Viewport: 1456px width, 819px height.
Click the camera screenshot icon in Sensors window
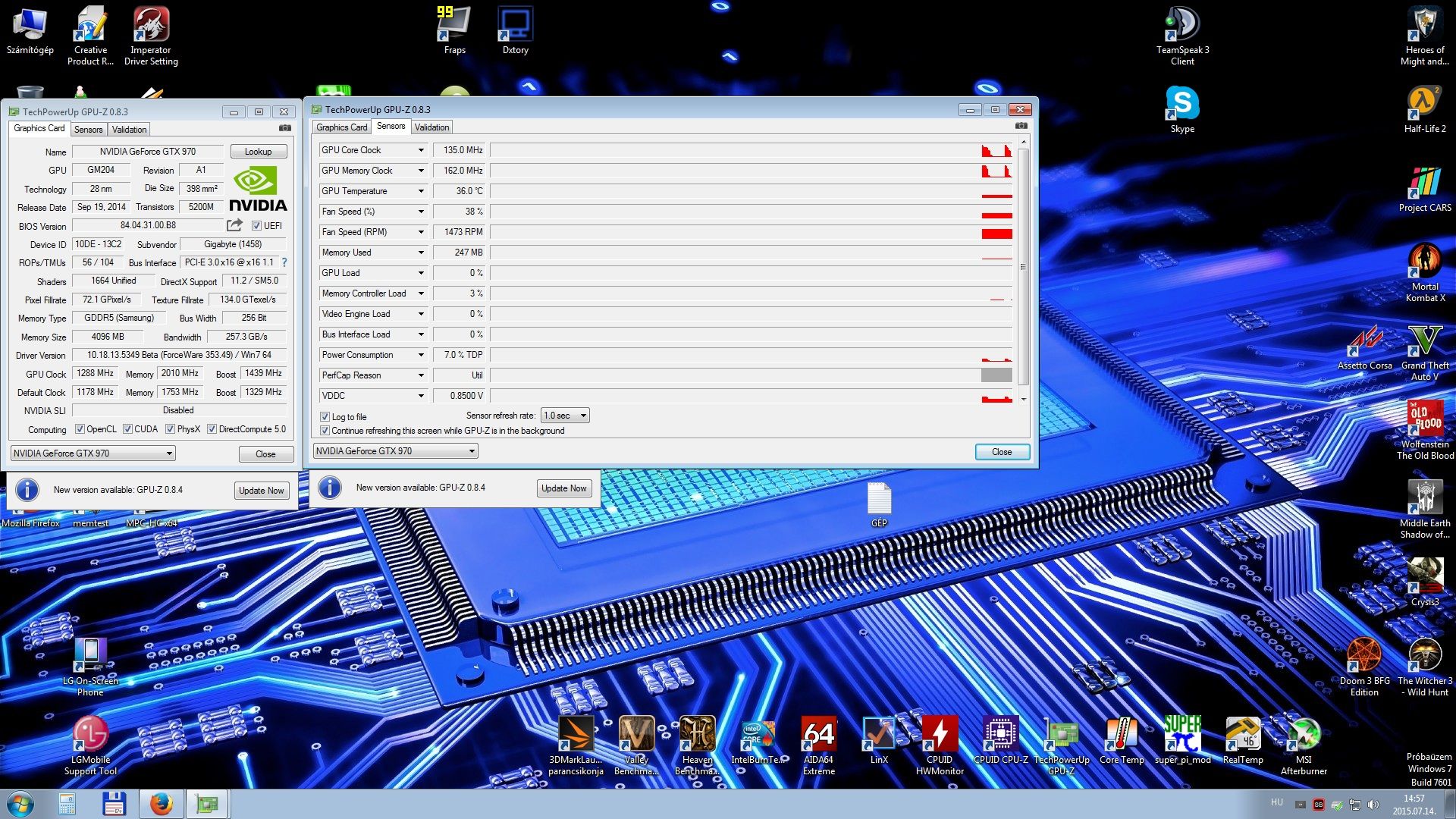click(1021, 126)
